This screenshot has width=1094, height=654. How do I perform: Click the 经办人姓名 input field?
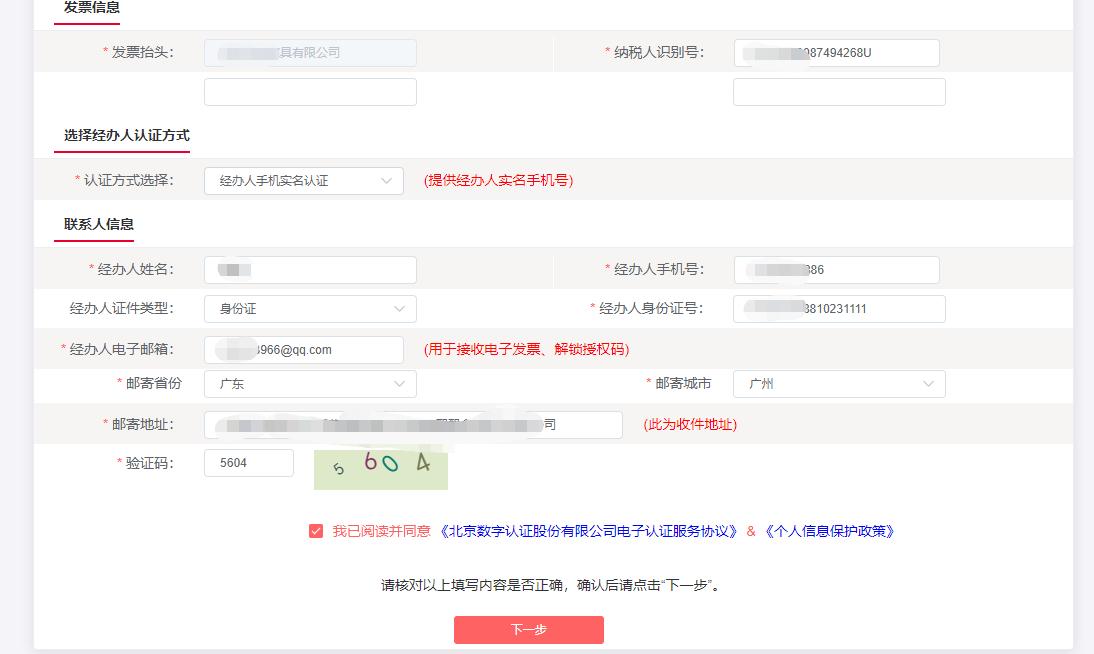(309, 269)
